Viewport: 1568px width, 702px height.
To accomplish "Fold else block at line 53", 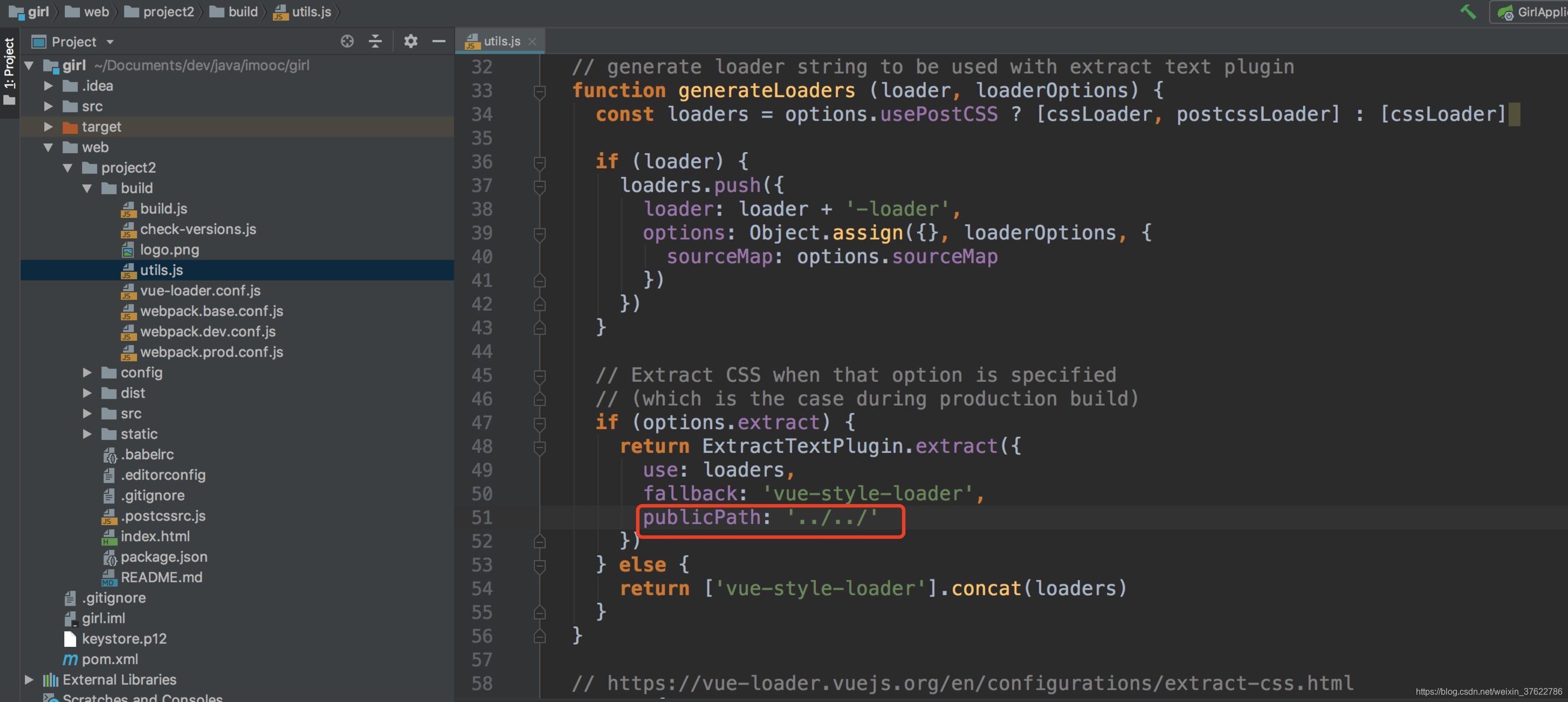I will [x=539, y=566].
